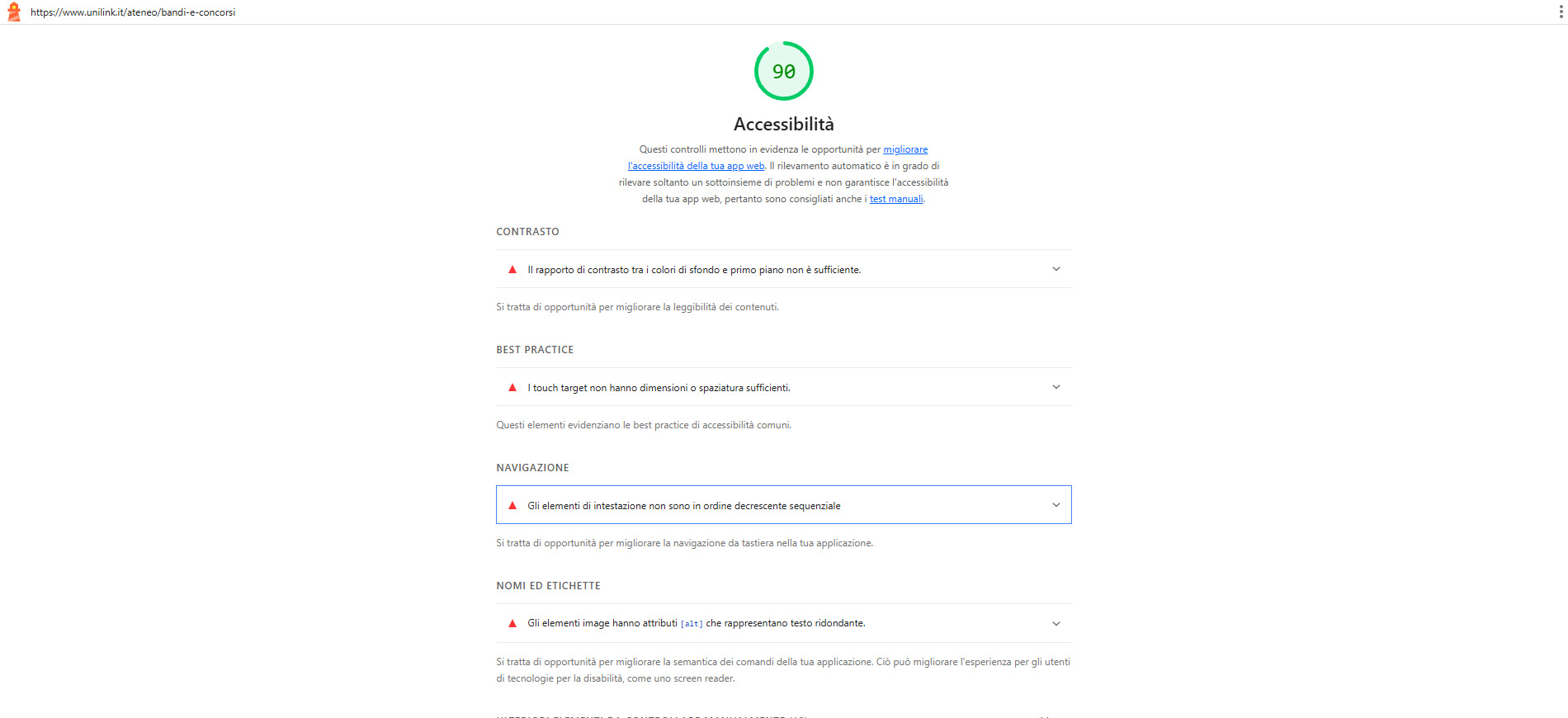Expand the redundant alt text audit chevron
This screenshot has height=718, width=1568.
[1056, 624]
